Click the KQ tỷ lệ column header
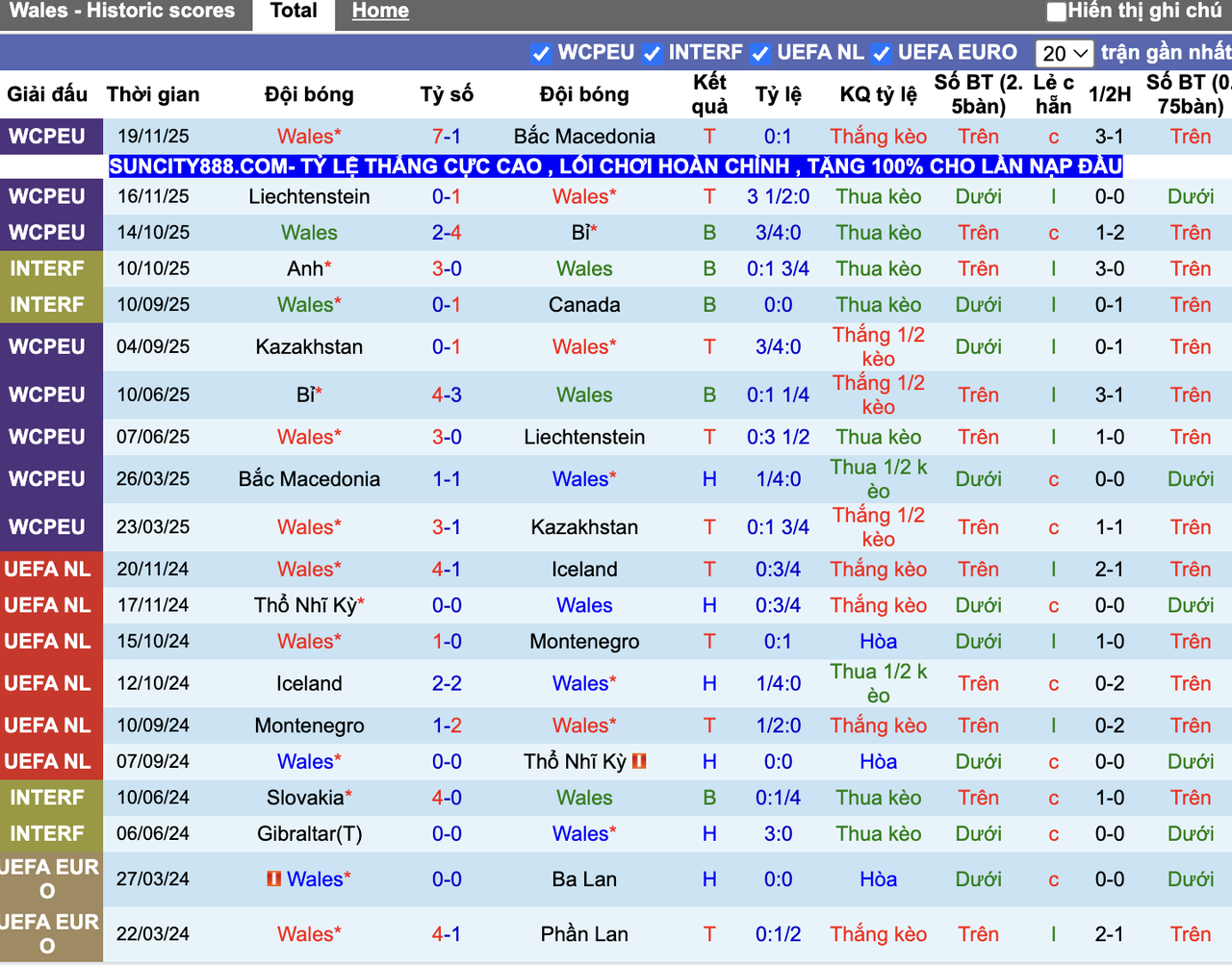 878,94
